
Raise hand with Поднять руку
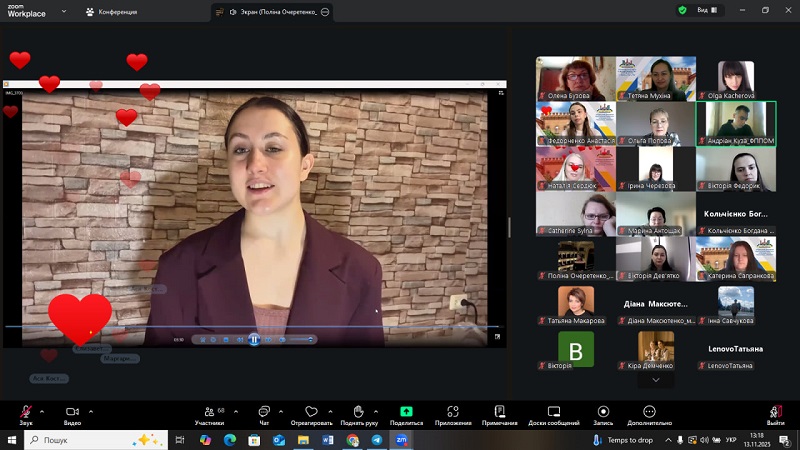358,412
